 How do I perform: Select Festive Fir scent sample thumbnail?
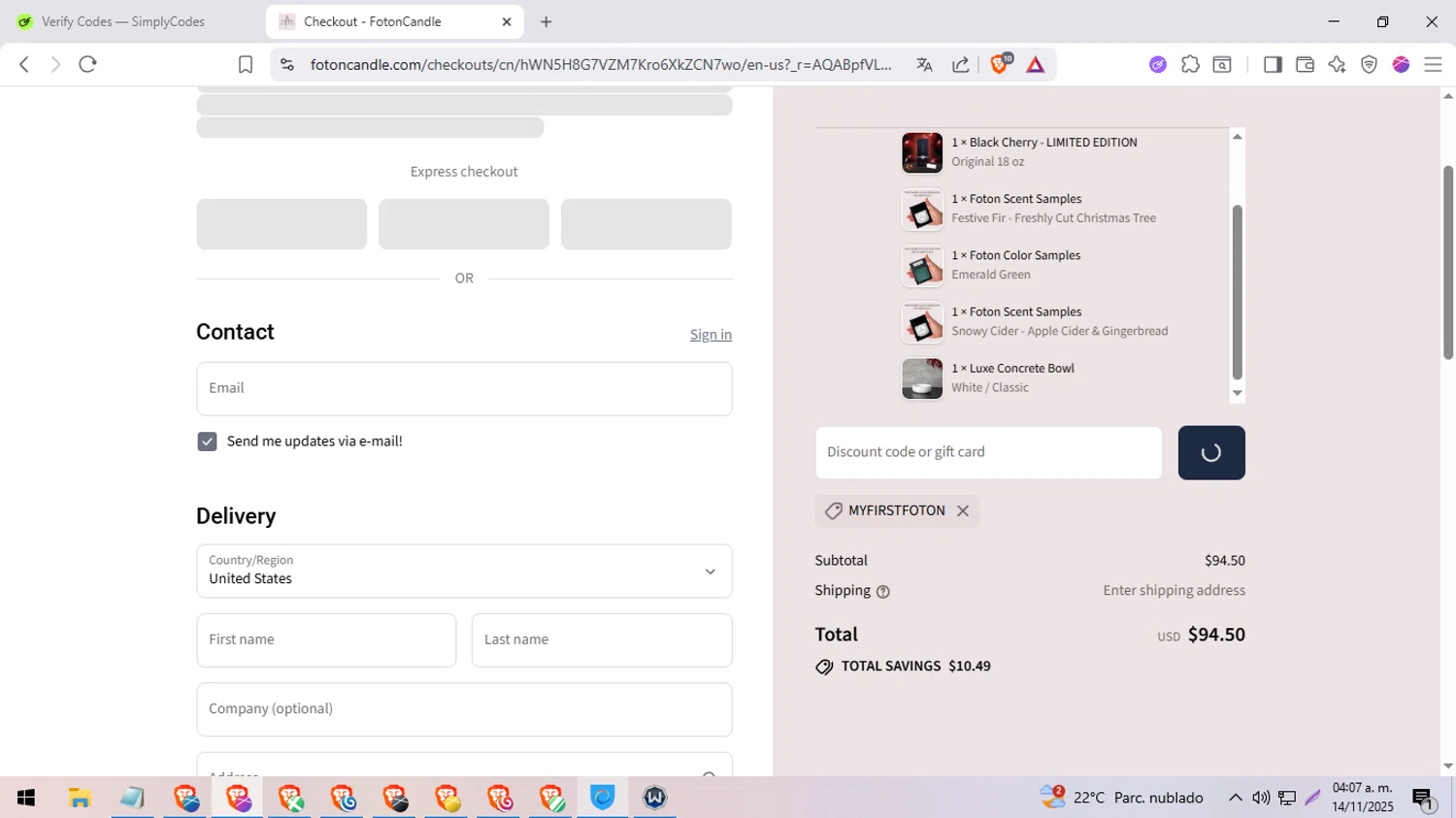click(x=922, y=210)
